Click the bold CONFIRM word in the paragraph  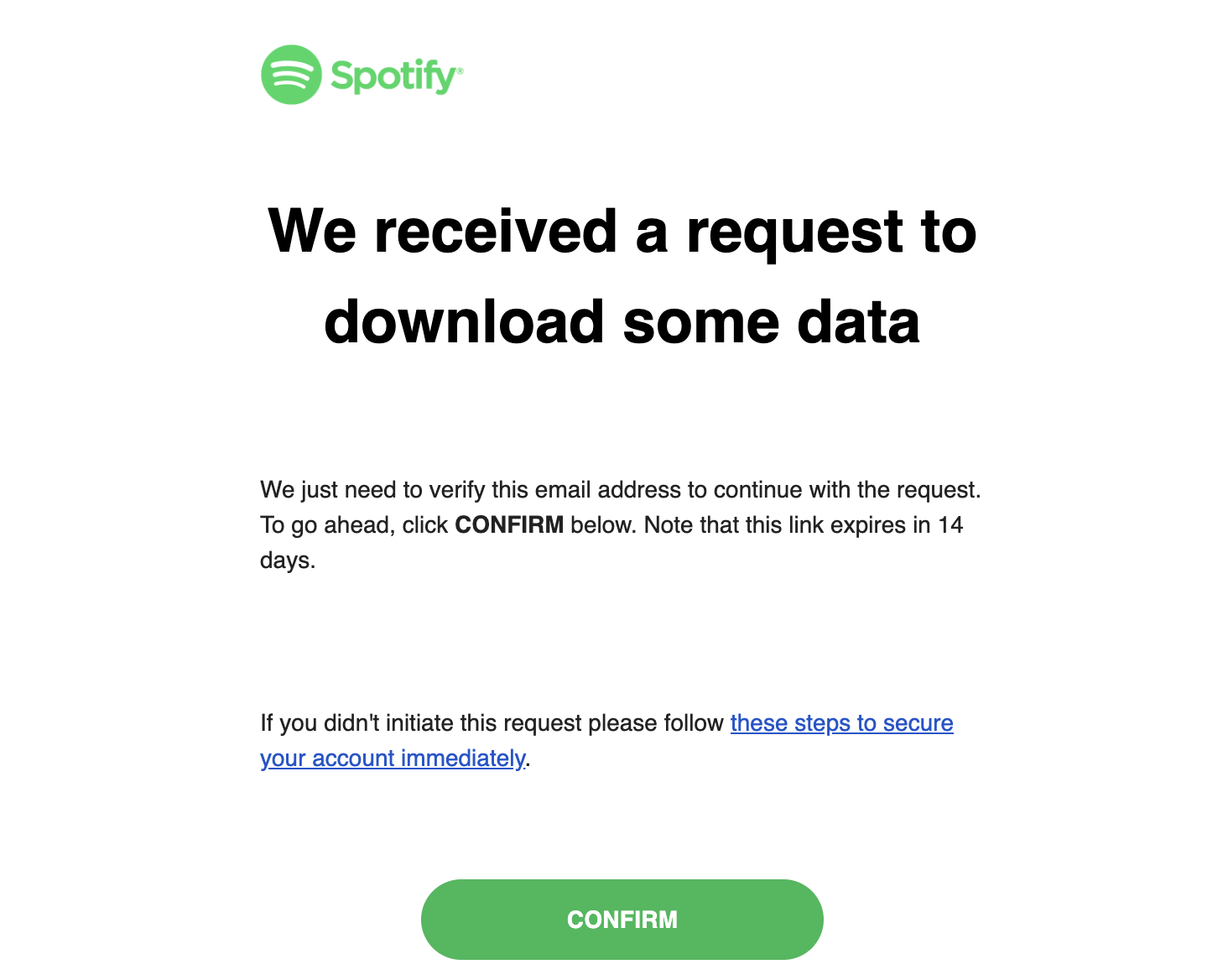[x=509, y=525]
